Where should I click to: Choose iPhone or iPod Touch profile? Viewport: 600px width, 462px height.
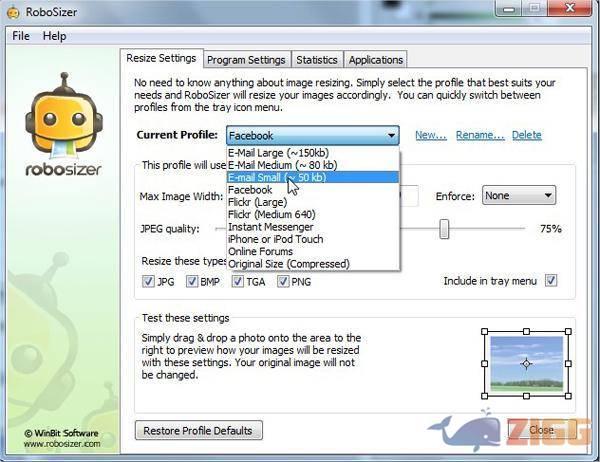pyautogui.click(x=276, y=239)
